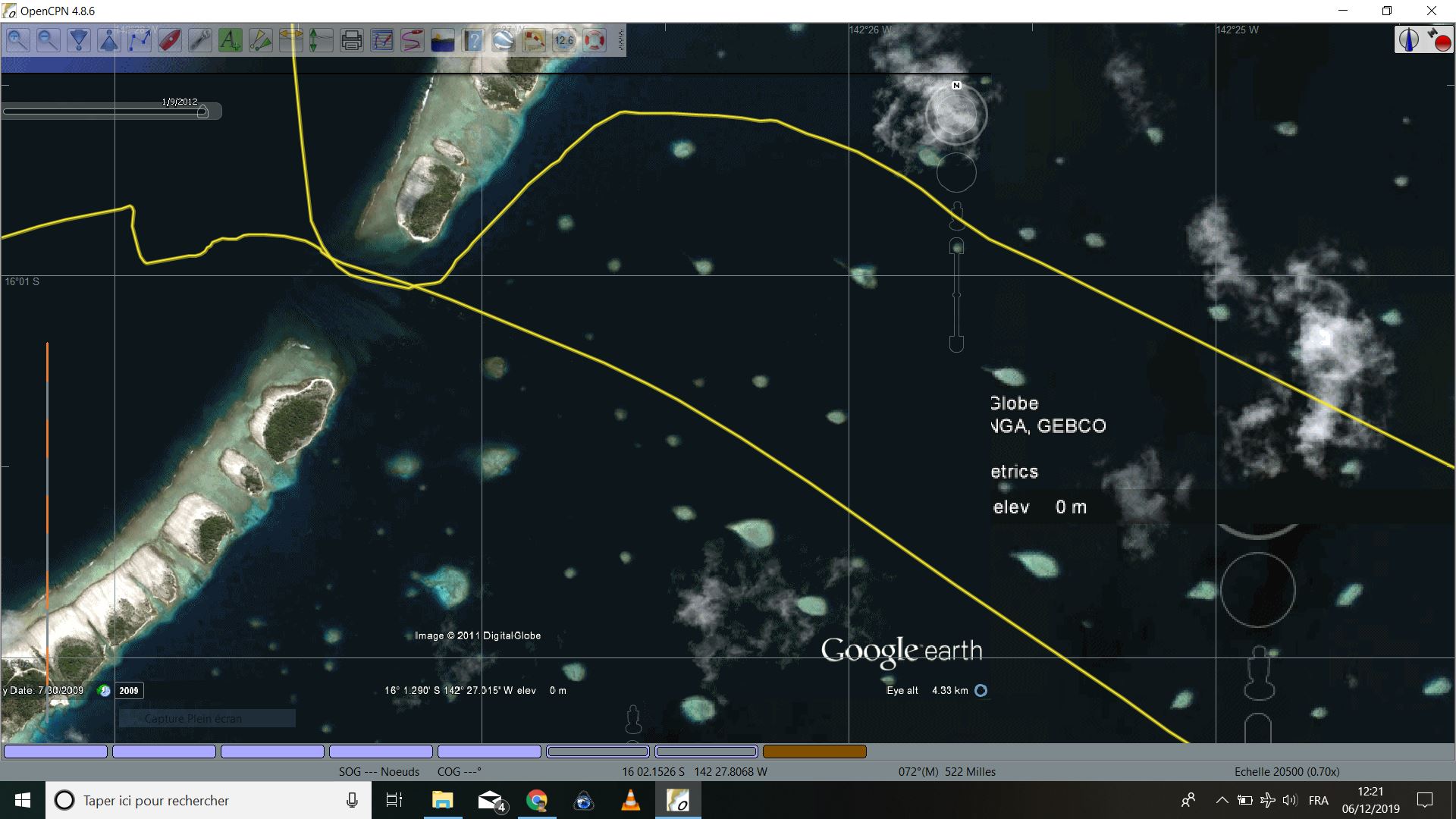Viewport: 1456px width, 819px height.
Task: Select the create route tool
Action: [140, 40]
